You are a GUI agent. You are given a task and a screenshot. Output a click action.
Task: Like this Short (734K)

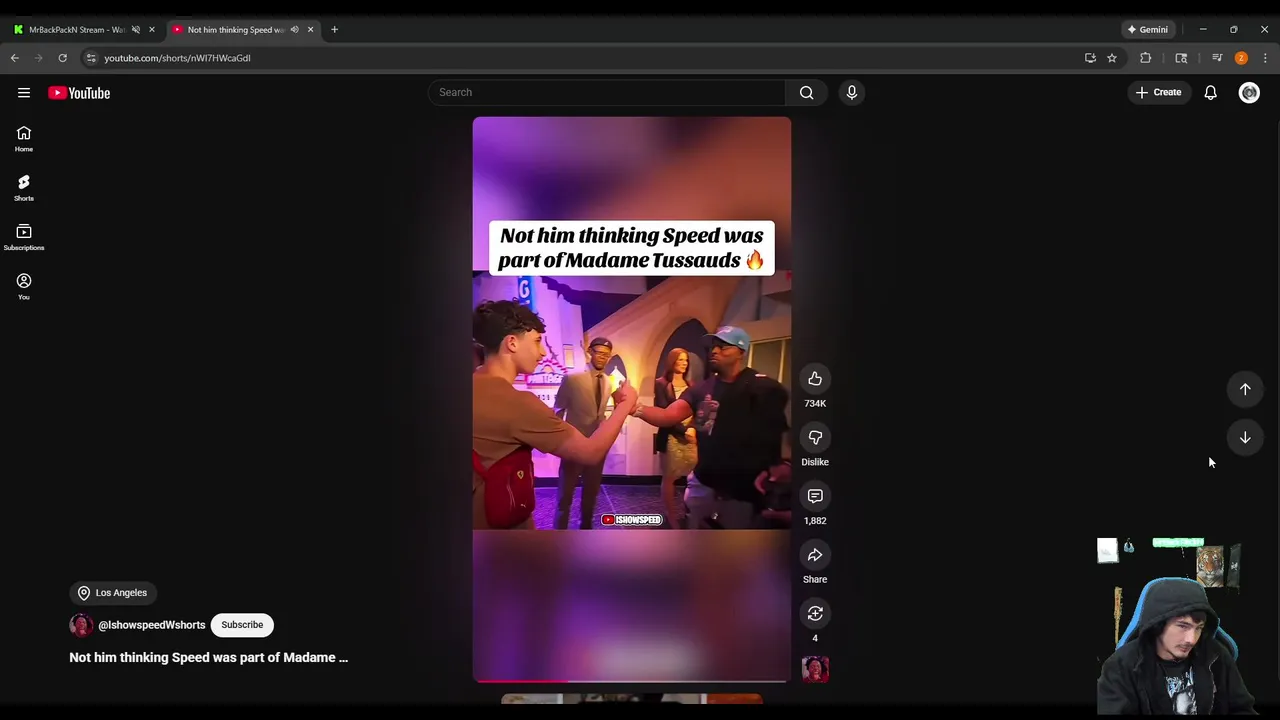pyautogui.click(x=815, y=379)
